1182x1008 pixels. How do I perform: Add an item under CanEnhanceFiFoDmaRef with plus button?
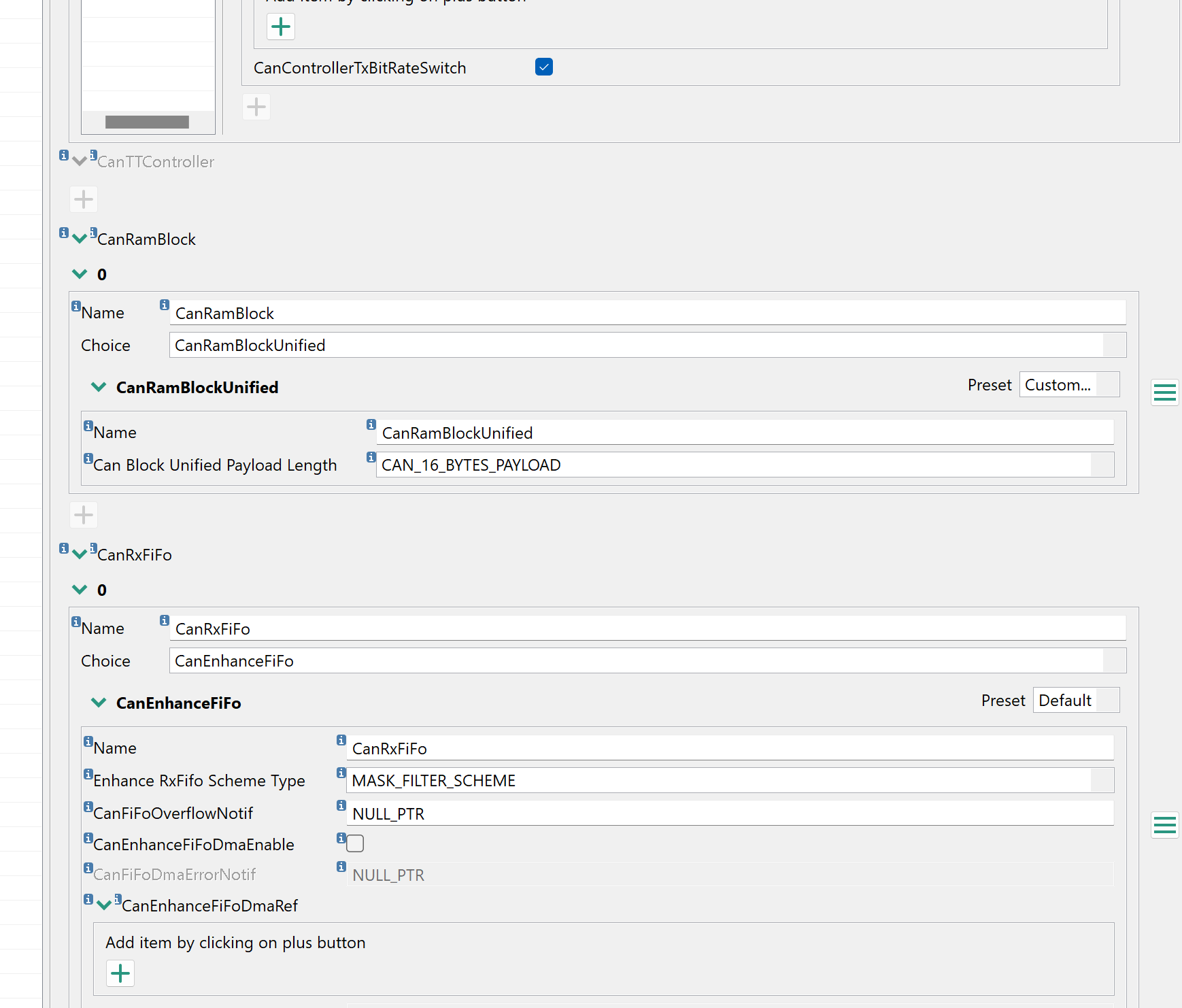click(x=120, y=973)
